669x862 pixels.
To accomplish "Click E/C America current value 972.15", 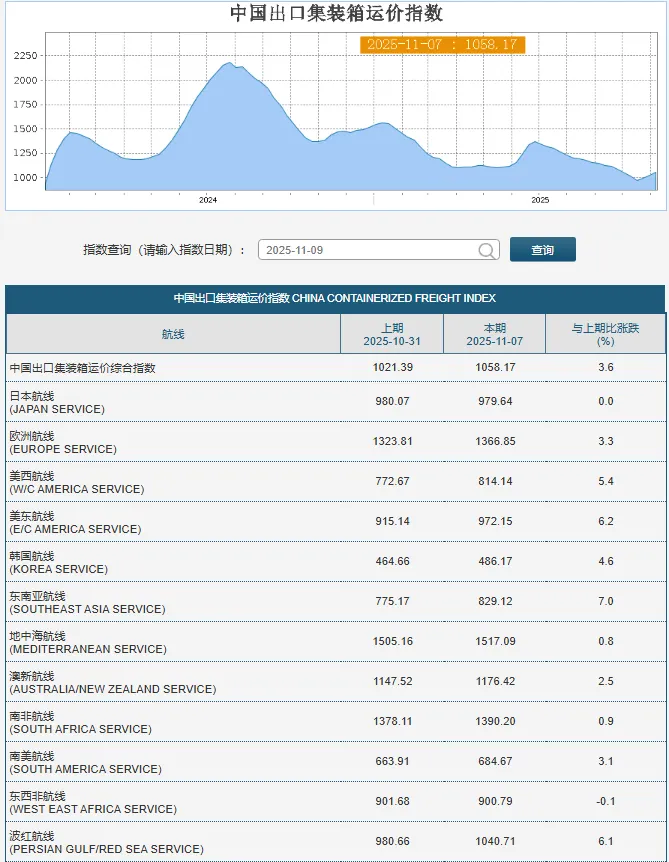I will (x=495, y=521).
